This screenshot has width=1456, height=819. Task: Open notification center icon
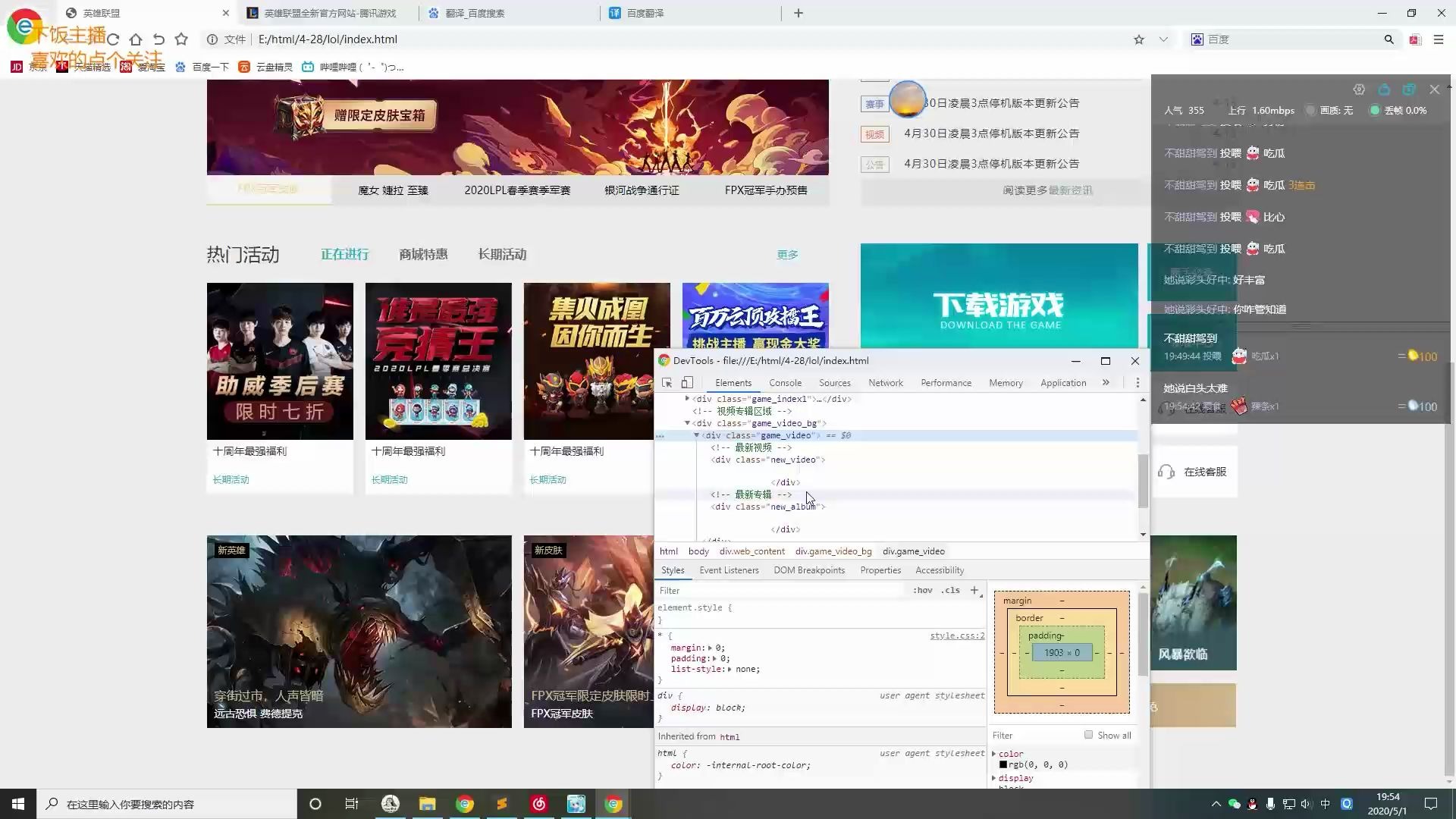[x=1431, y=804]
